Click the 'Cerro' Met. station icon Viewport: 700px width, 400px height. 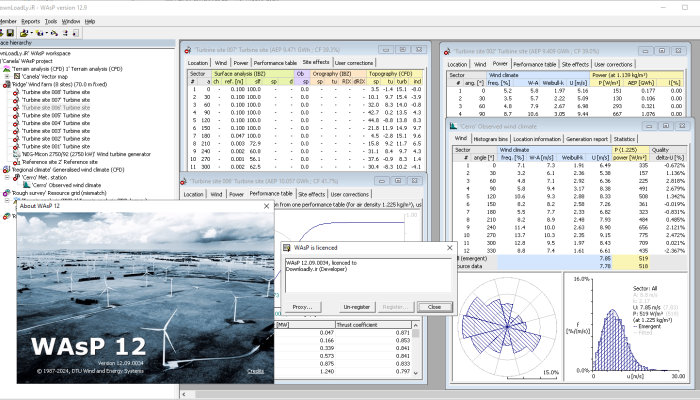pyautogui.click(x=17, y=177)
